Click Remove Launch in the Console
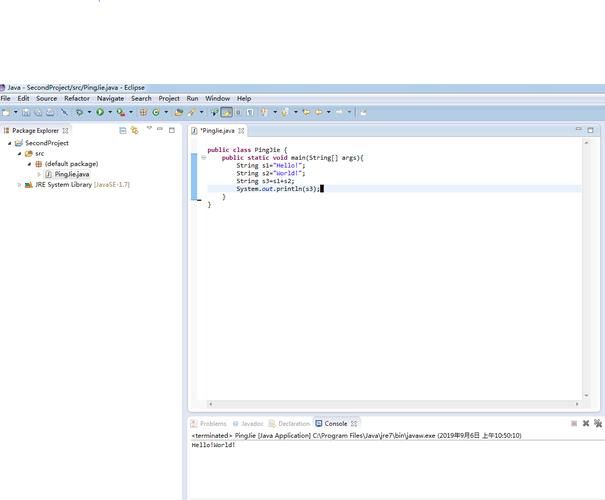 586,424
